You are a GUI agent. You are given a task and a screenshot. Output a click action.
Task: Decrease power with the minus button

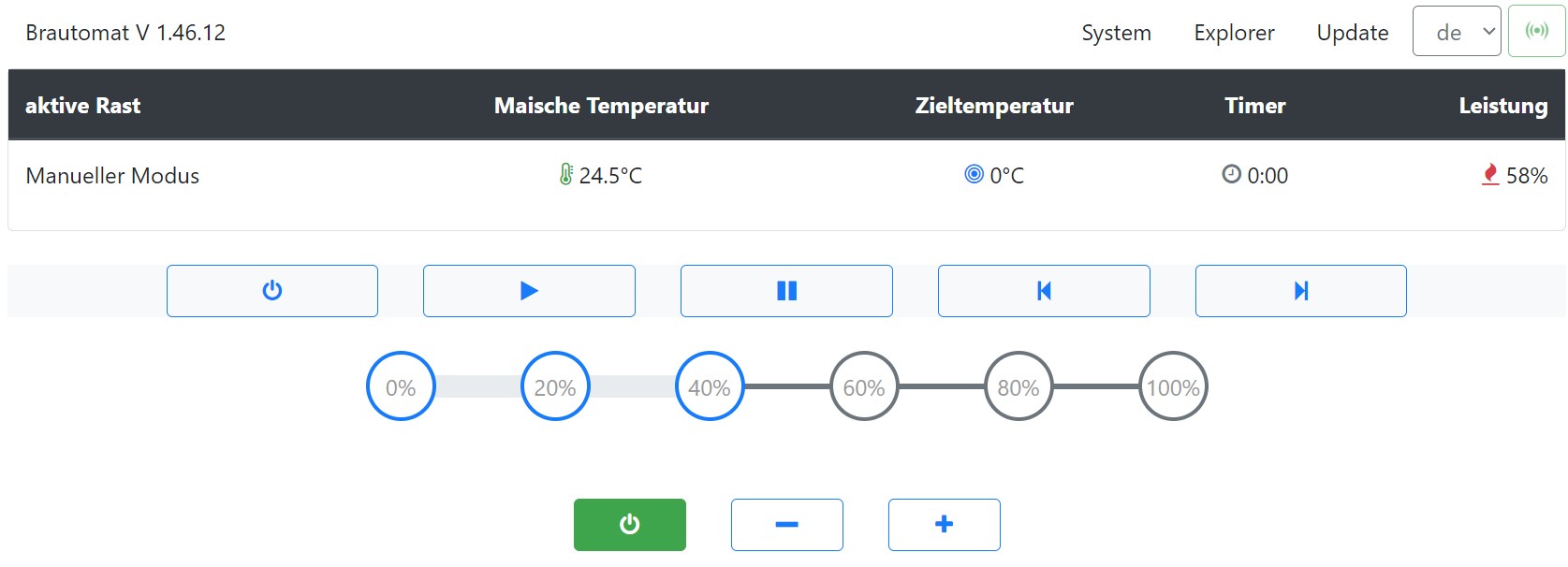click(786, 525)
